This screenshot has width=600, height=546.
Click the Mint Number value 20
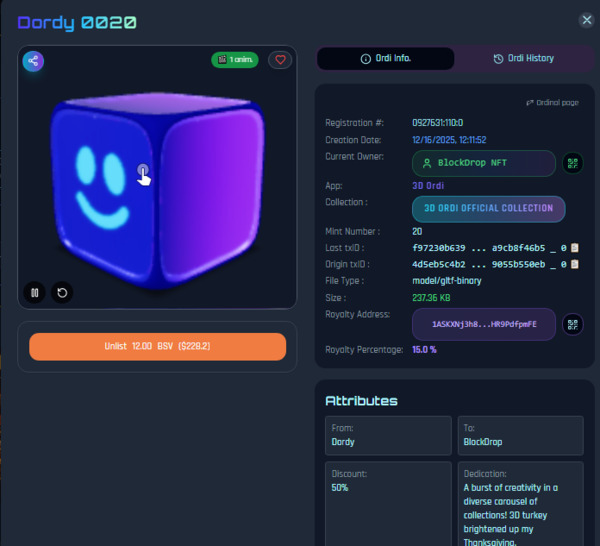click(x=417, y=231)
